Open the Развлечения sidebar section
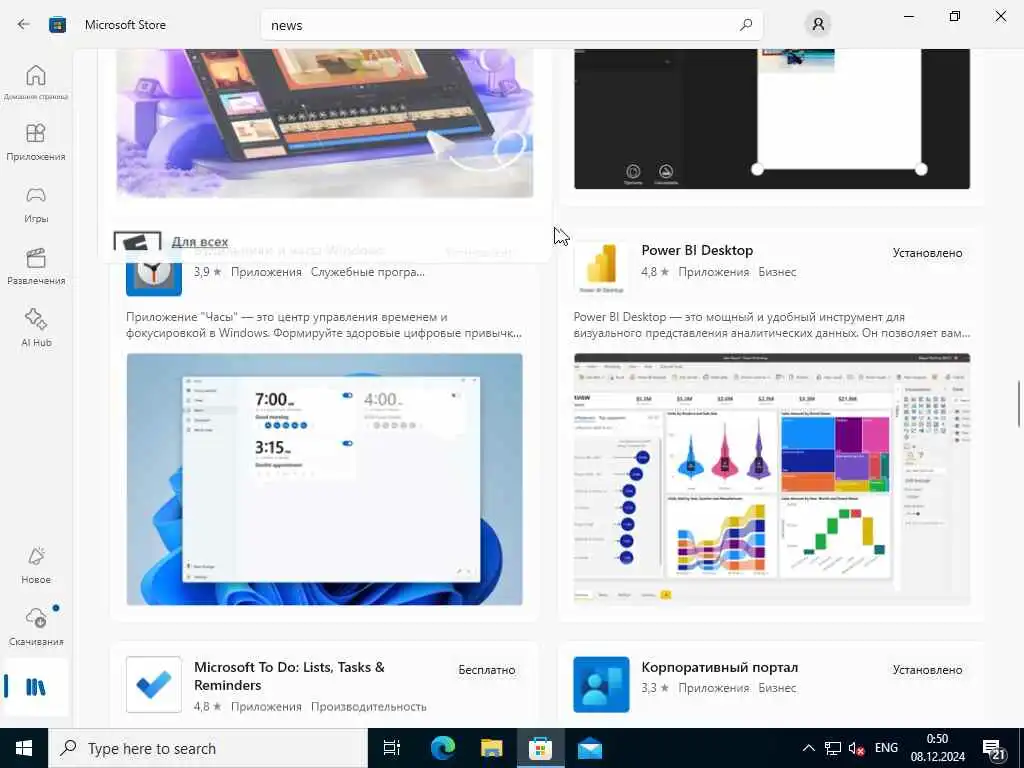This screenshot has width=1024, height=768. click(36, 266)
